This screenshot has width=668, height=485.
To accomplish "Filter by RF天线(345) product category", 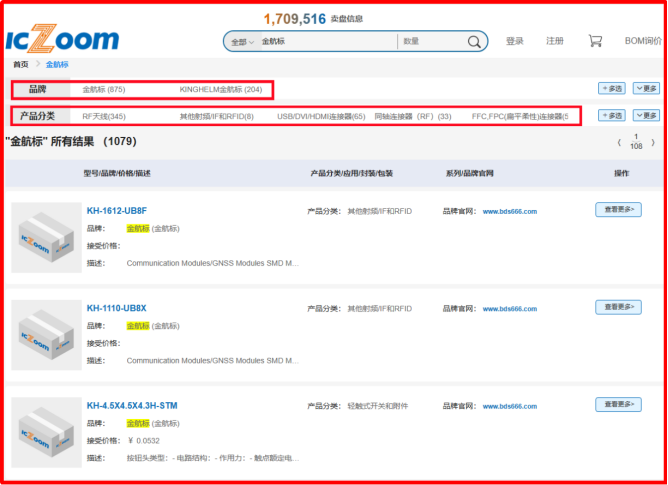I will pos(104,116).
